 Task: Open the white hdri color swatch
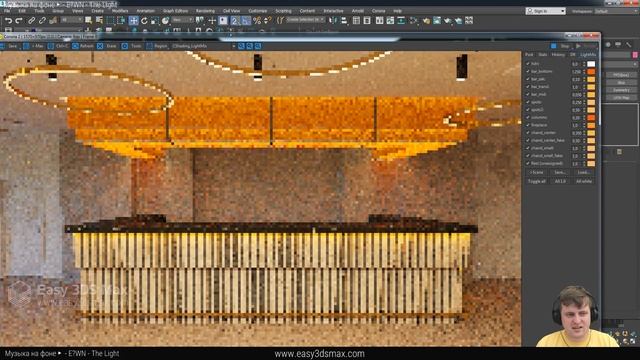point(591,64)
